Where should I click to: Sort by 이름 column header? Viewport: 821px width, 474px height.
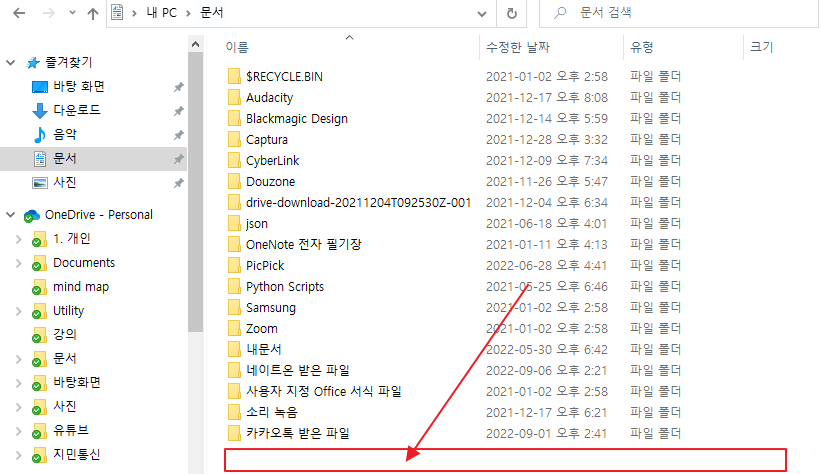[x=237, y=47]
